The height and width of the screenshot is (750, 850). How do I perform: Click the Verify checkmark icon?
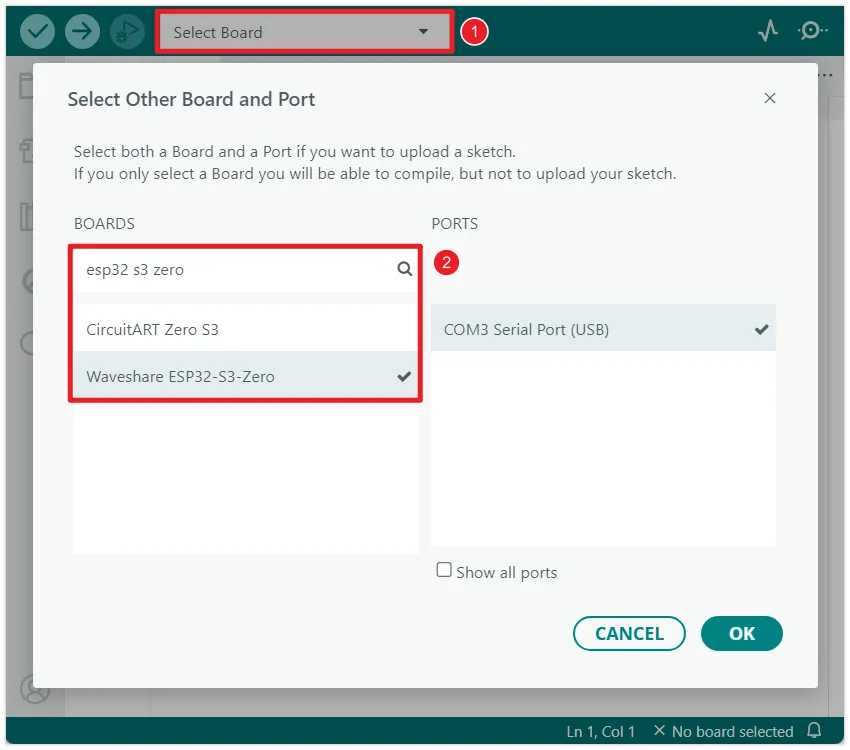tap(38, 32)
